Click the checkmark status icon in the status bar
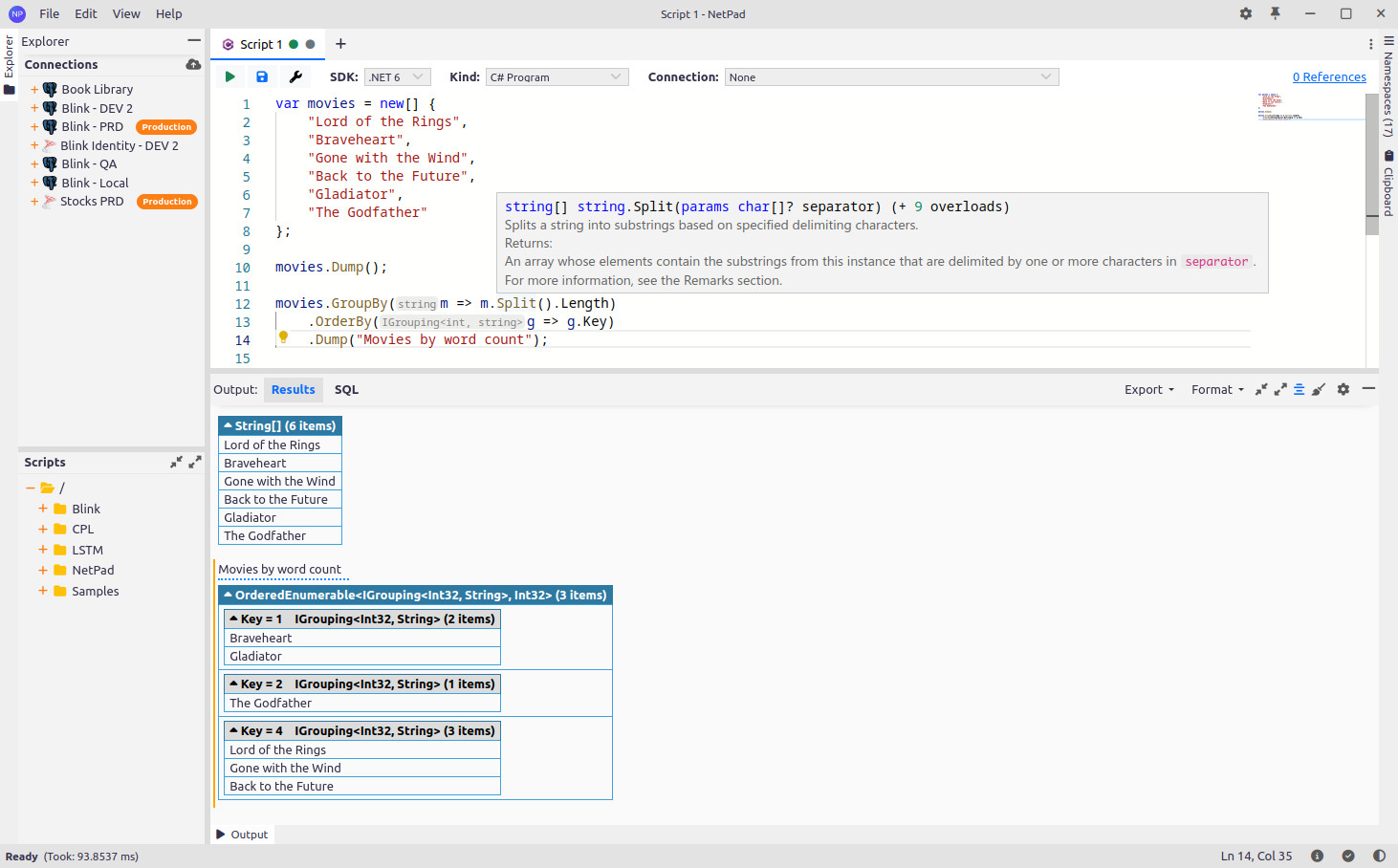The image size is (1398, 868). [x=1348, y=856]
